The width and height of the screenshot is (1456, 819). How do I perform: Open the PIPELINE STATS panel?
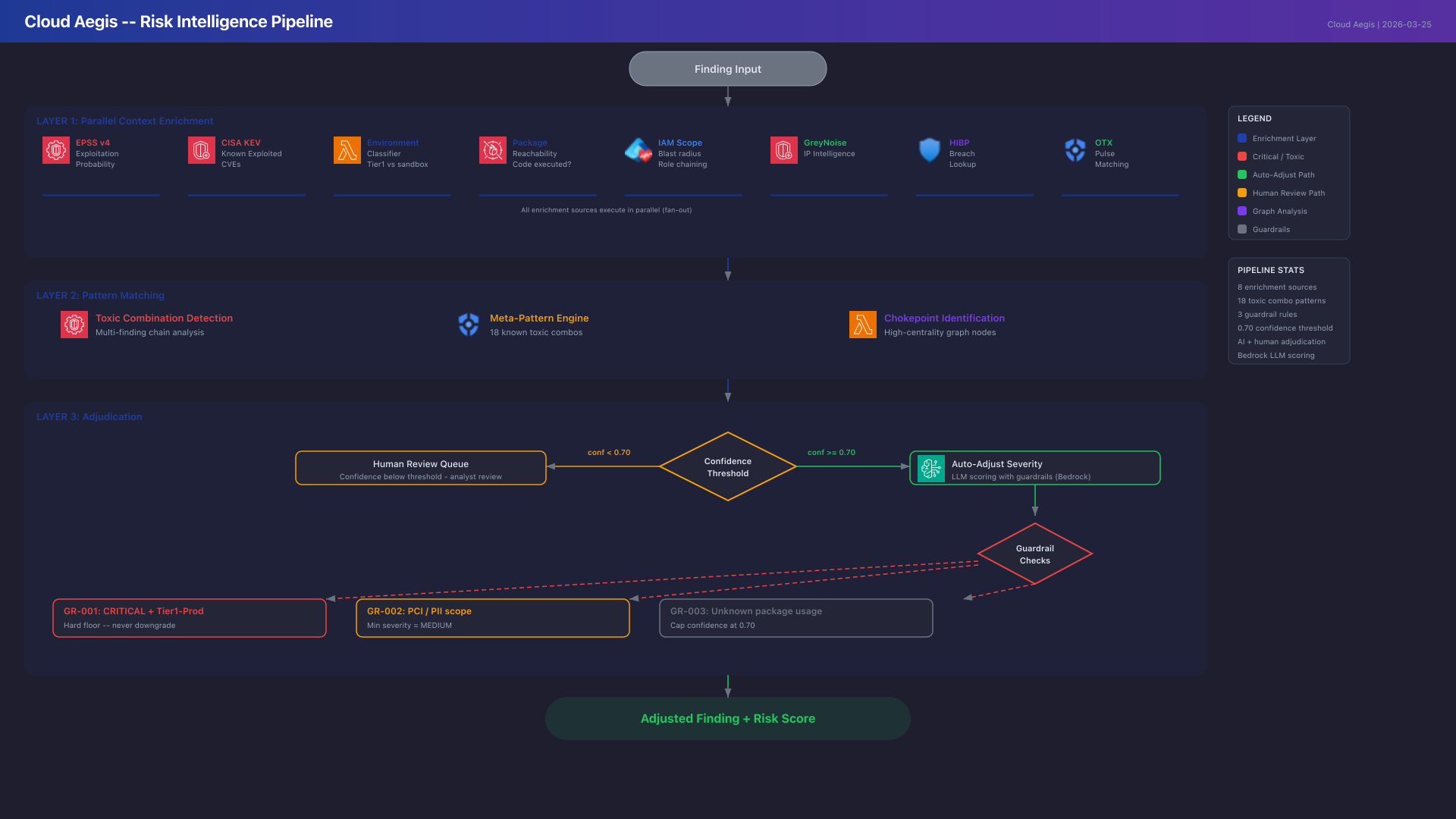point(1270,270)
